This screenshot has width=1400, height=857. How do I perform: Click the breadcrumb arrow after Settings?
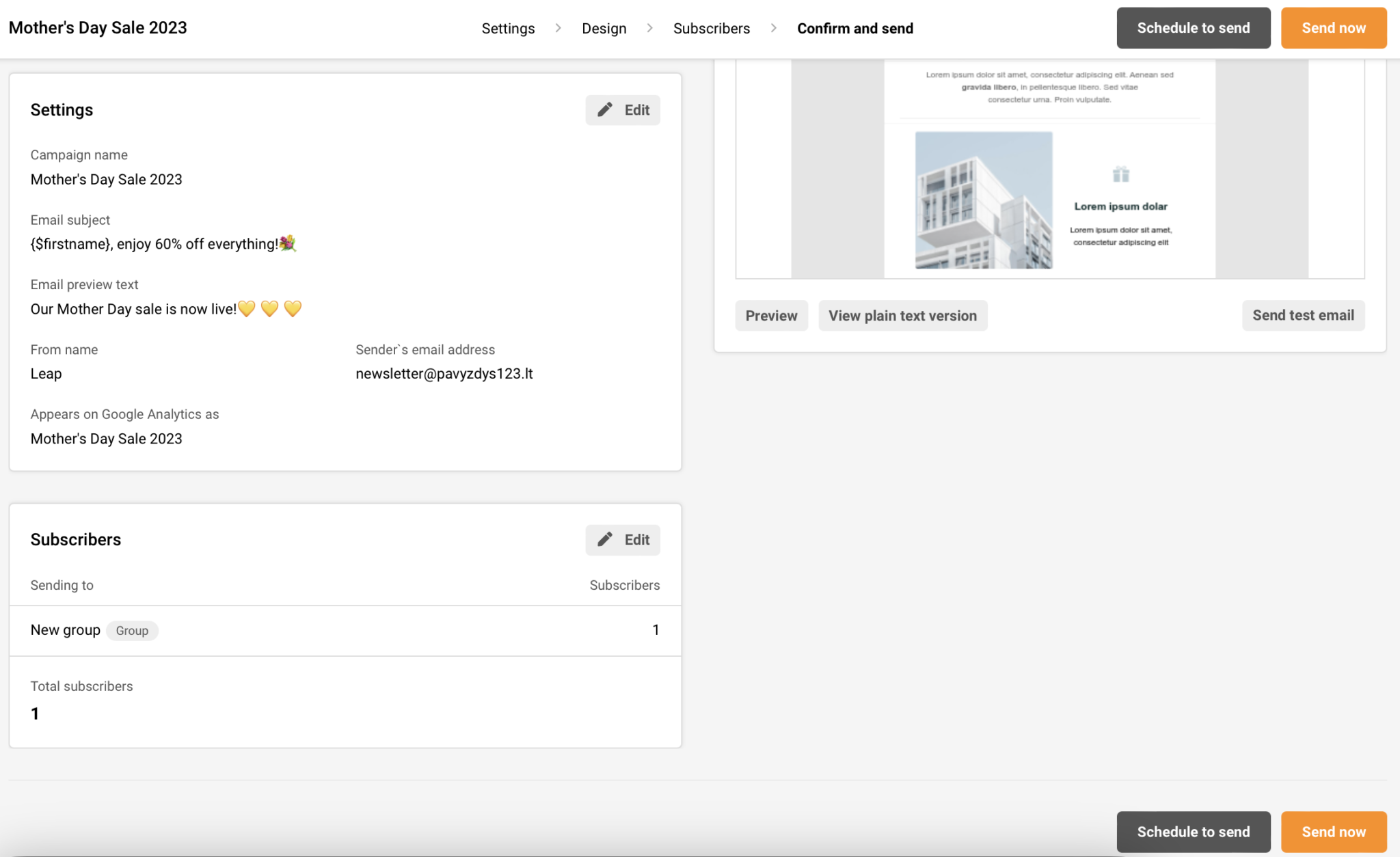tap(558, 28)
